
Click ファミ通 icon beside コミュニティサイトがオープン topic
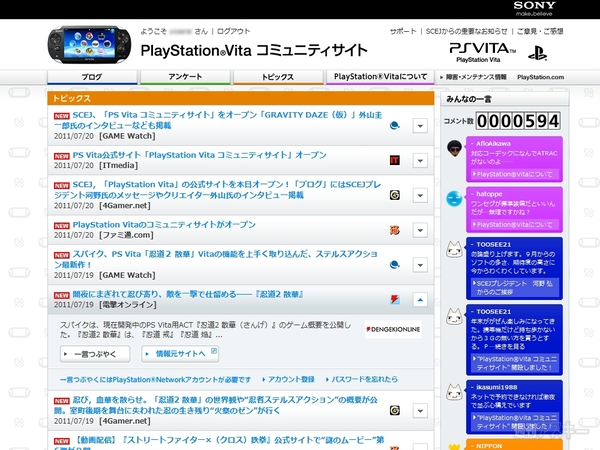point(395,230)
